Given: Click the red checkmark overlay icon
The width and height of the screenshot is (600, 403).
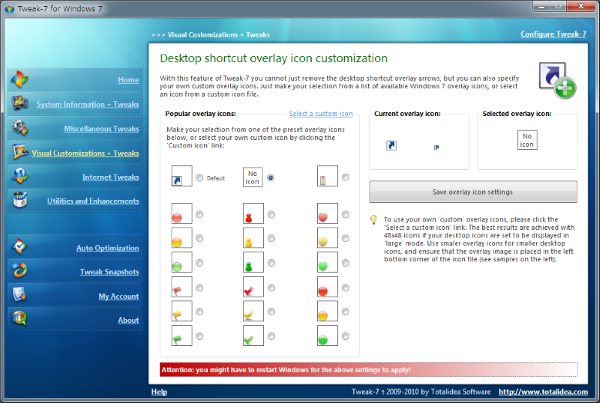Looking at the screenshot, I should pyautogui.click(x=253, y=287).
